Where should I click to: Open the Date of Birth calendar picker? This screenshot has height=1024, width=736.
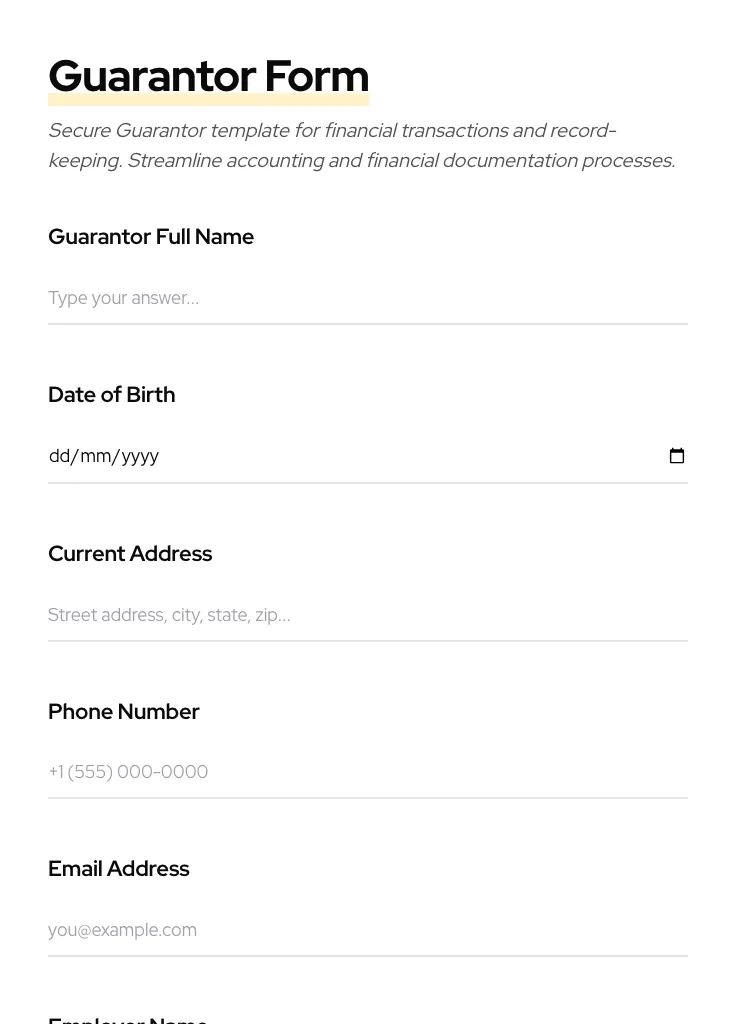(x=677, y=456)
